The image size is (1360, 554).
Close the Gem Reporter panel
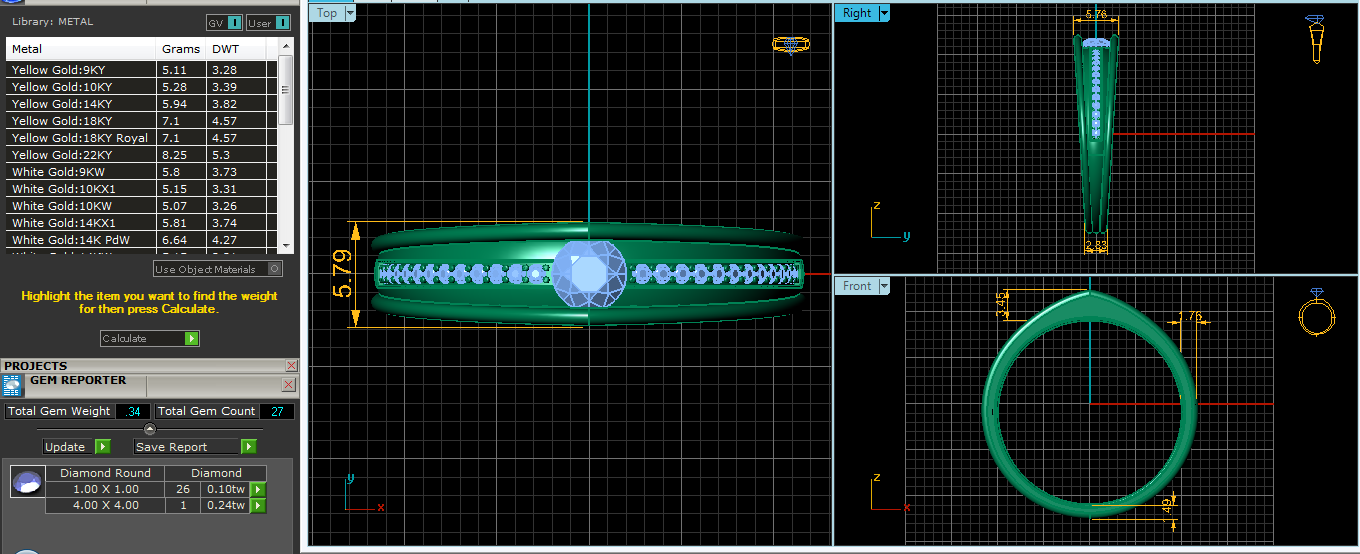[x=289, y=384]
